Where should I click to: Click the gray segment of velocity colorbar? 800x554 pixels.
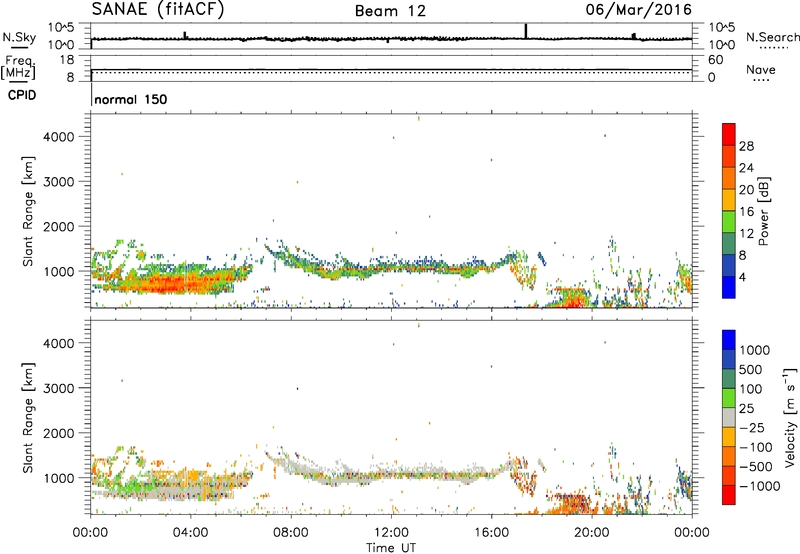pos(729,417)
